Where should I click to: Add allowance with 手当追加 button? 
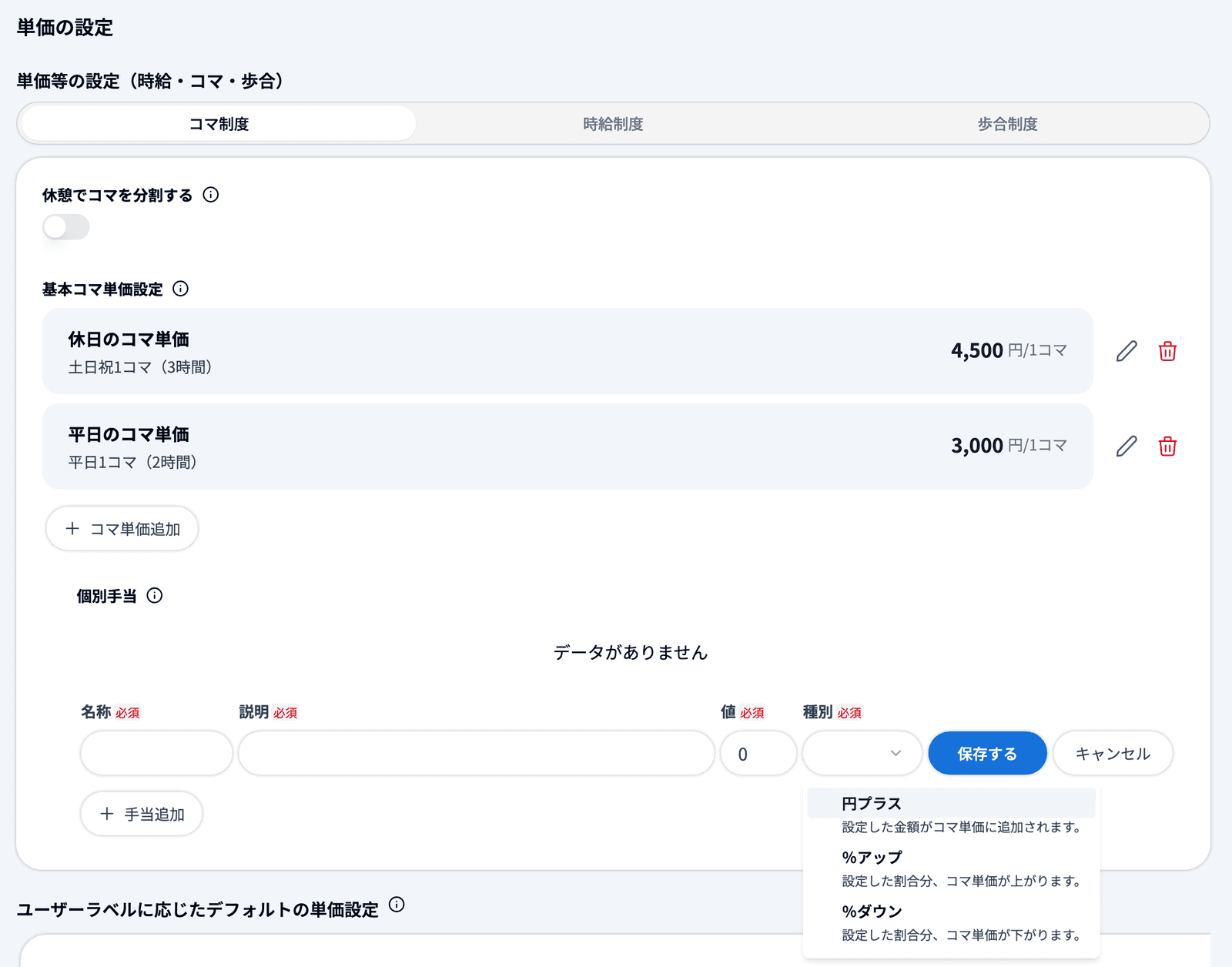pyautogui.click(x=142, y=814)
